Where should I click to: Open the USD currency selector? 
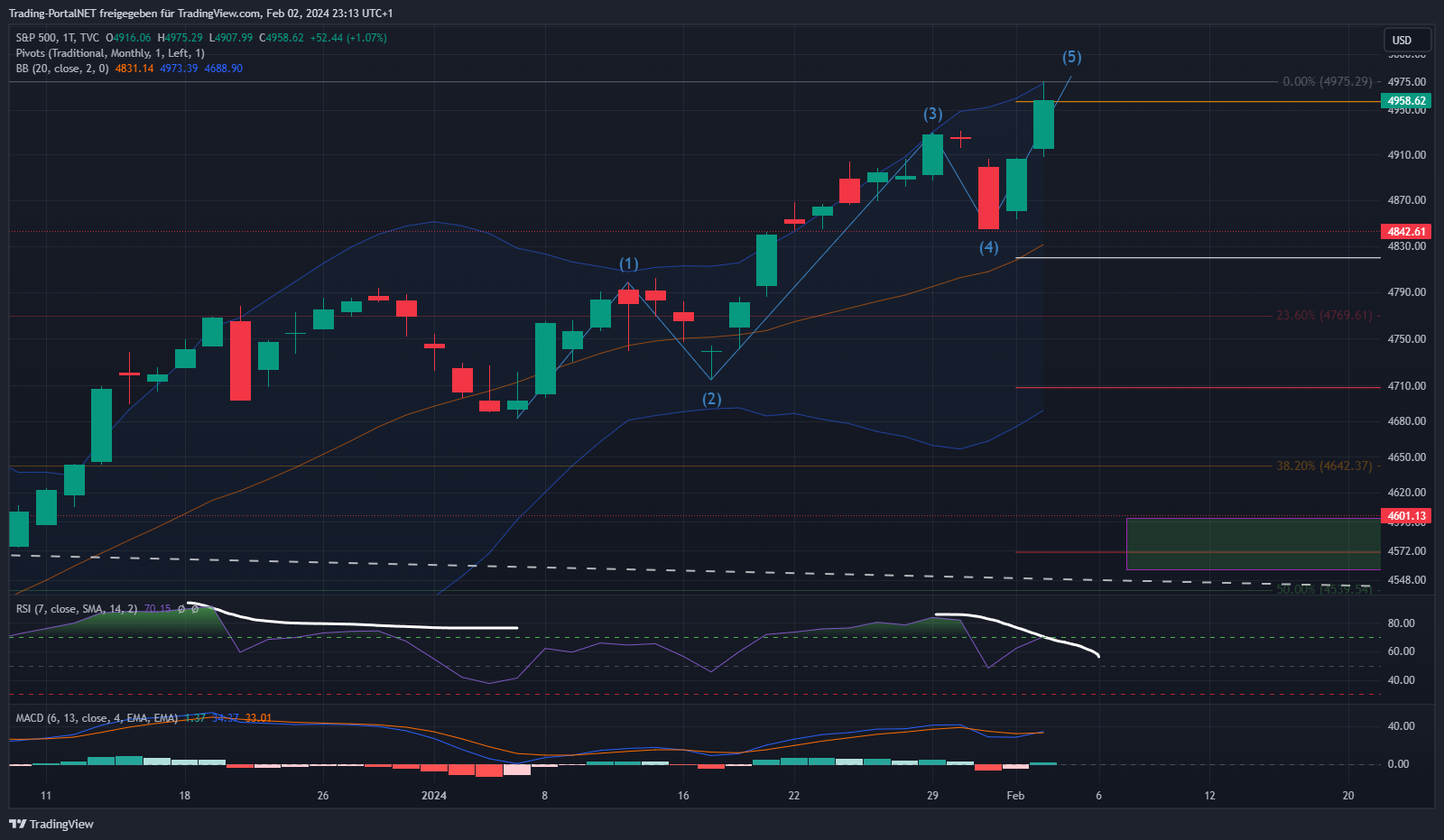(x=1406, y=40)
